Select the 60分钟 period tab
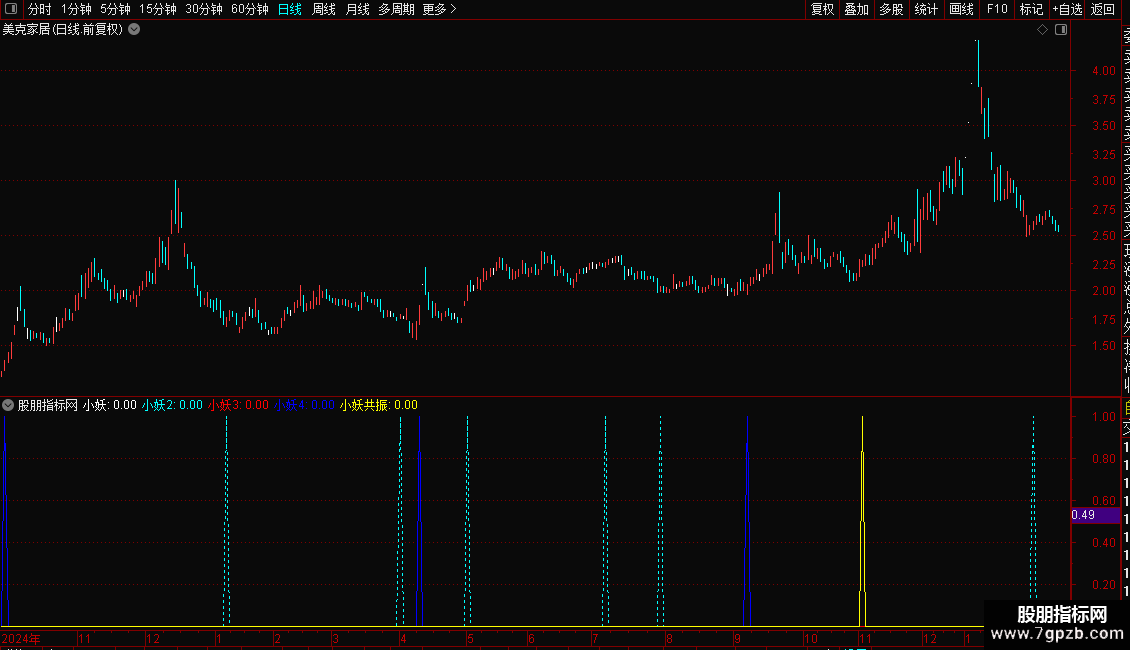1130x650 pixels. coord(250,9)
